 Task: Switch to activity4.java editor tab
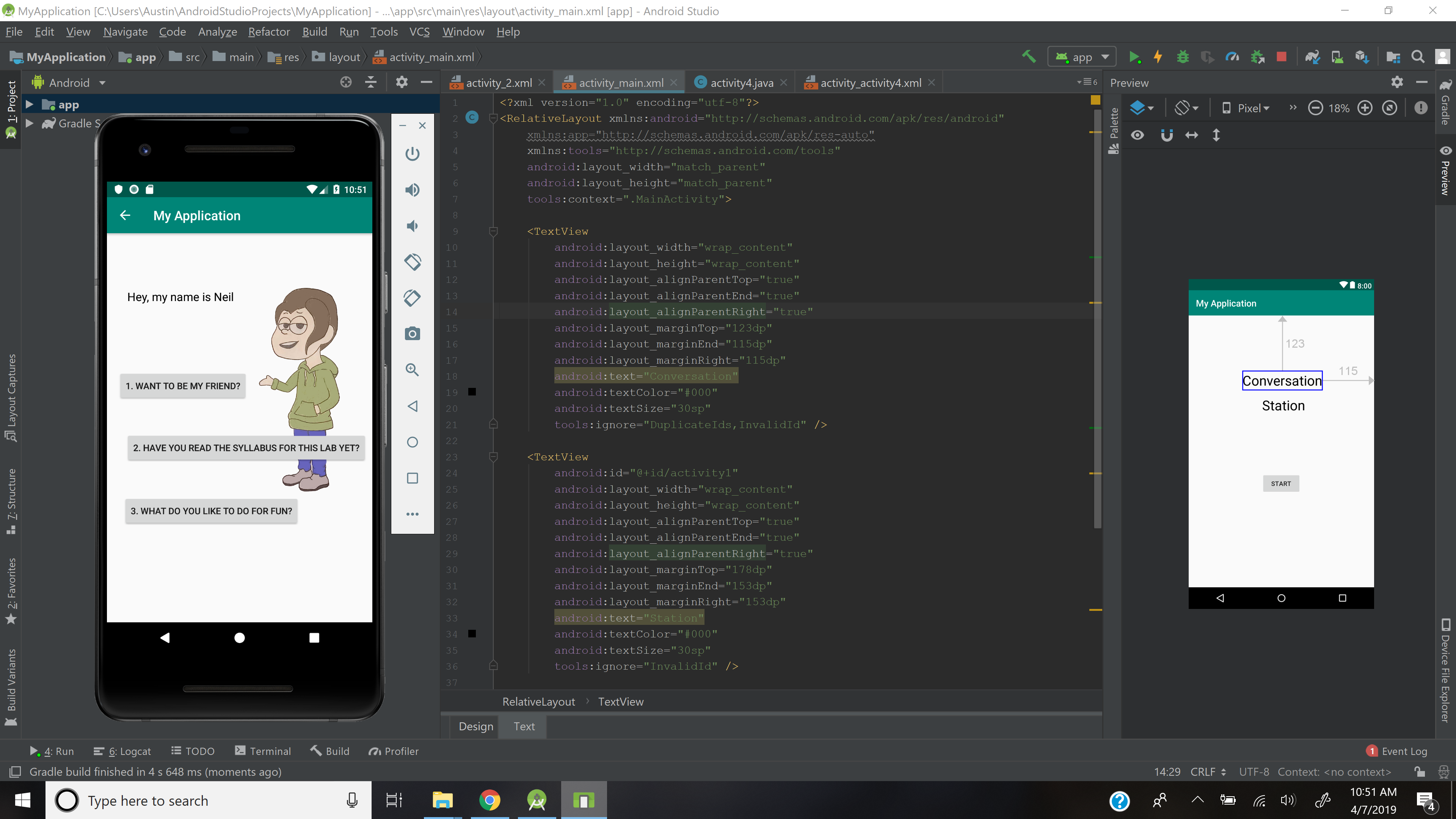[741, 83]
